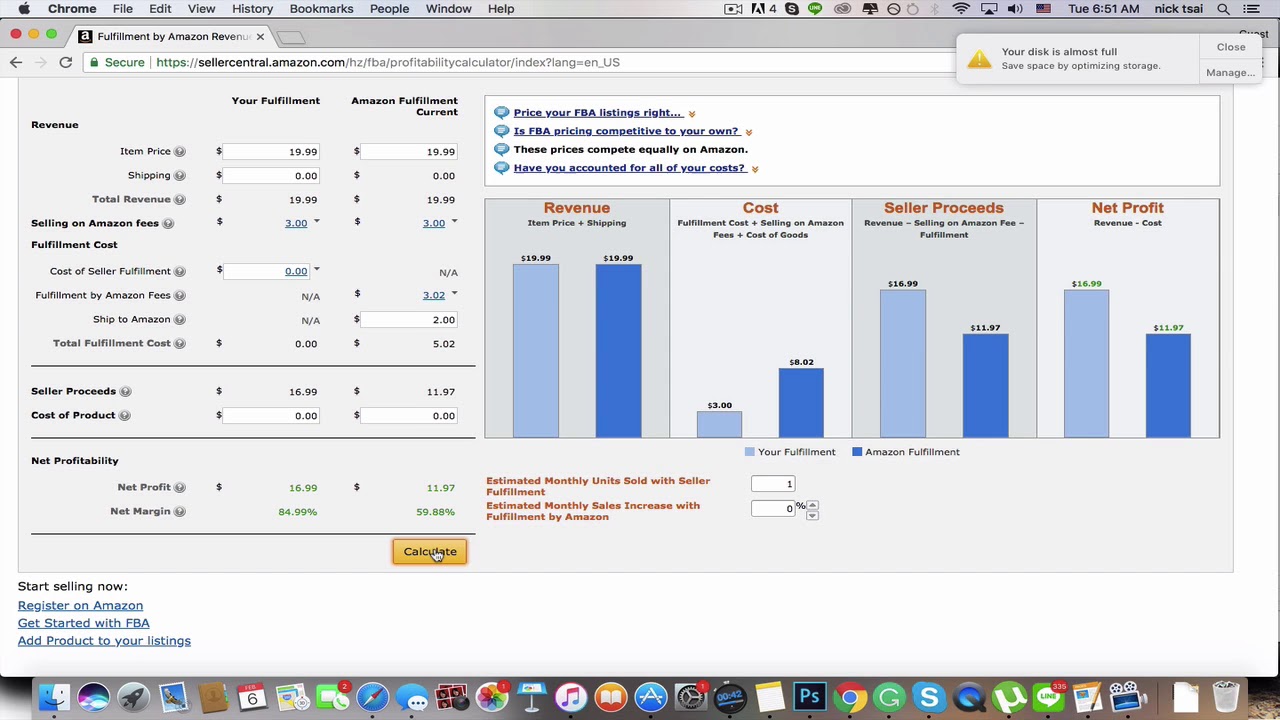Viewport: 1280px width, 720px height.
Task: Click the Calculate button
Action: (x=430, y=552)
